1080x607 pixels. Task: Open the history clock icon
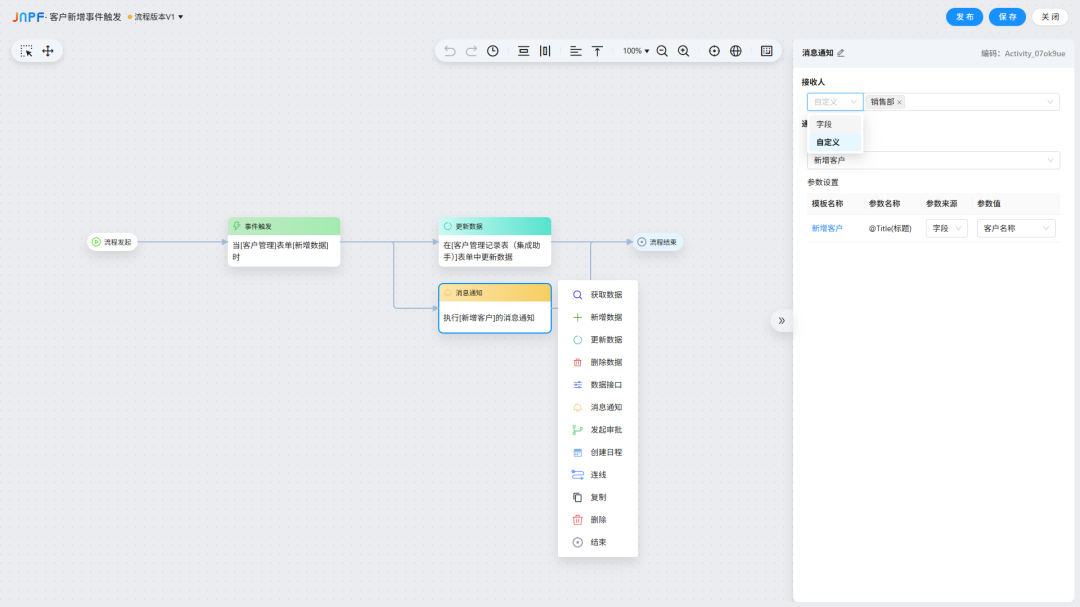tap(493, 51)
